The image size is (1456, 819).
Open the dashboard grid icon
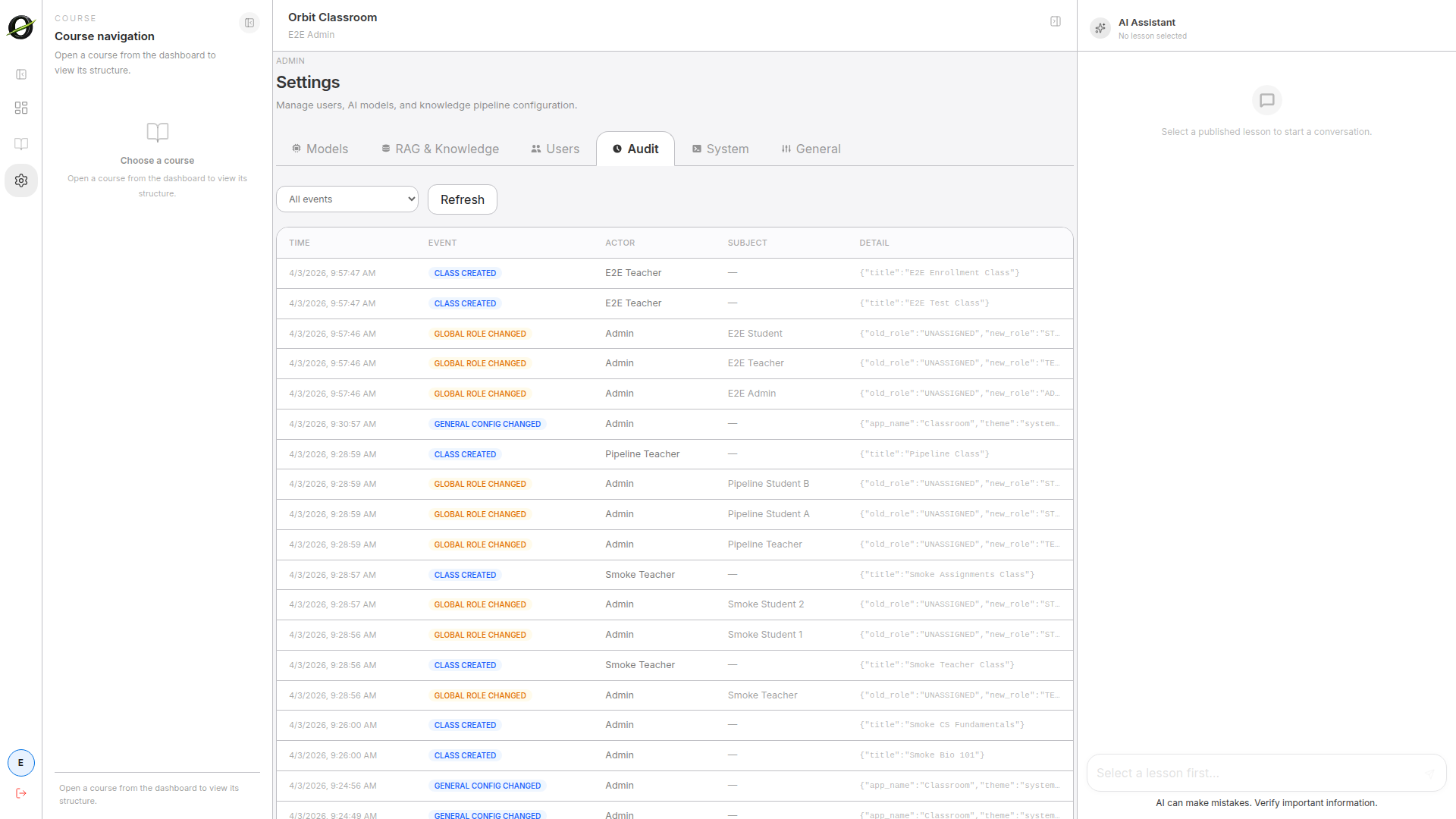tap(21, 108)
